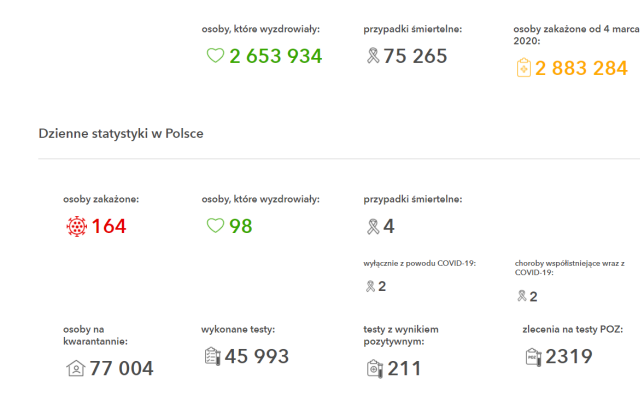The width and height of the screenshot is (640, 396).
Task: Click the 'Dzienne statystyki w Polsce' heading
Action: [x=121, y=133]
